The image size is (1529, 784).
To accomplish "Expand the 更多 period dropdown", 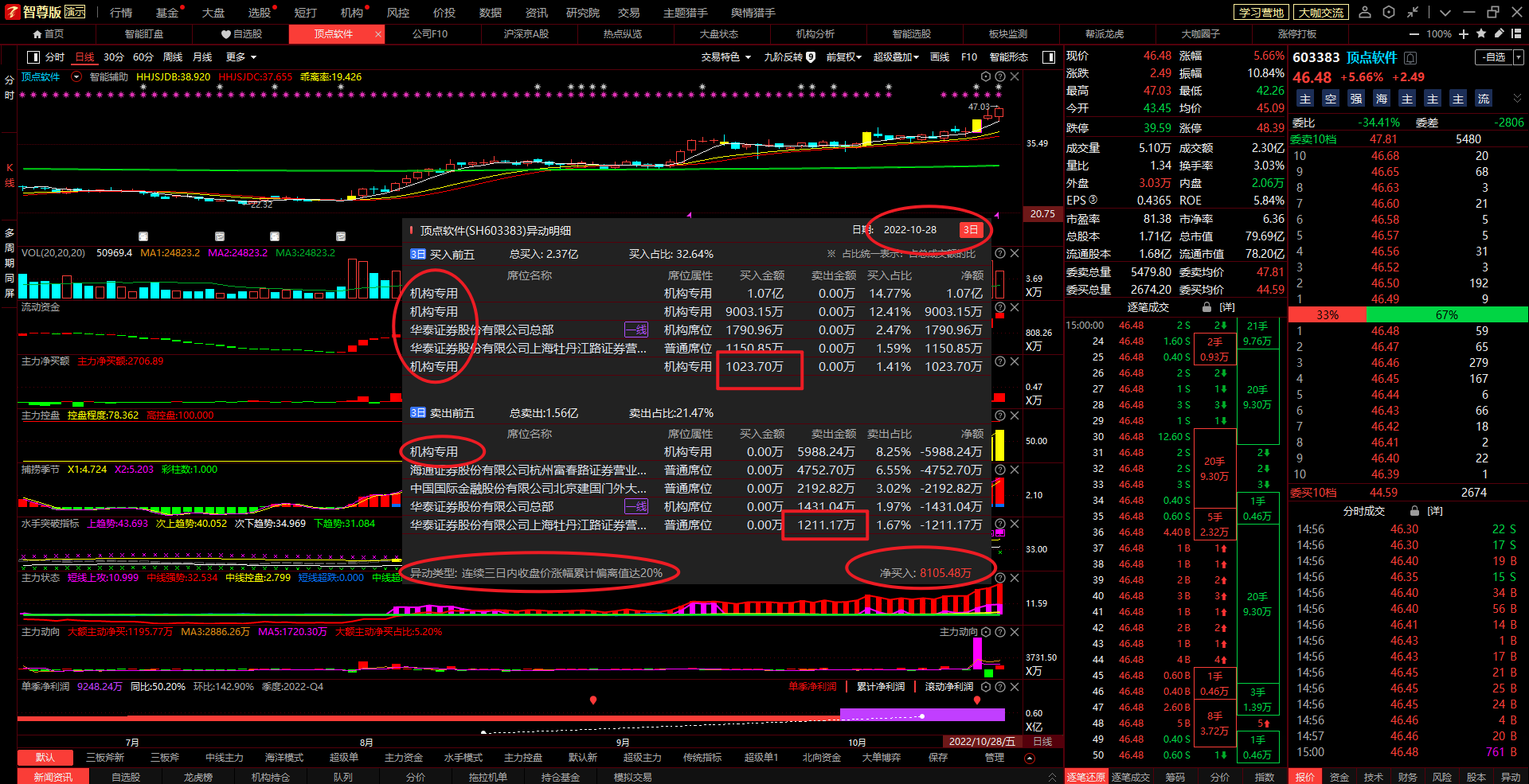I will (x=241, y=57).
